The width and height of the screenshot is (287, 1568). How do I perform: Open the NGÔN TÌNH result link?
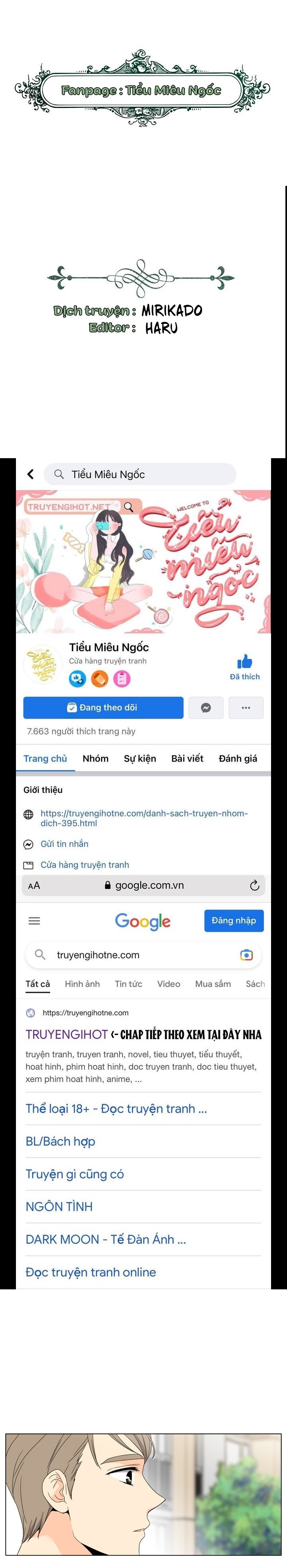coord(59,1207)
